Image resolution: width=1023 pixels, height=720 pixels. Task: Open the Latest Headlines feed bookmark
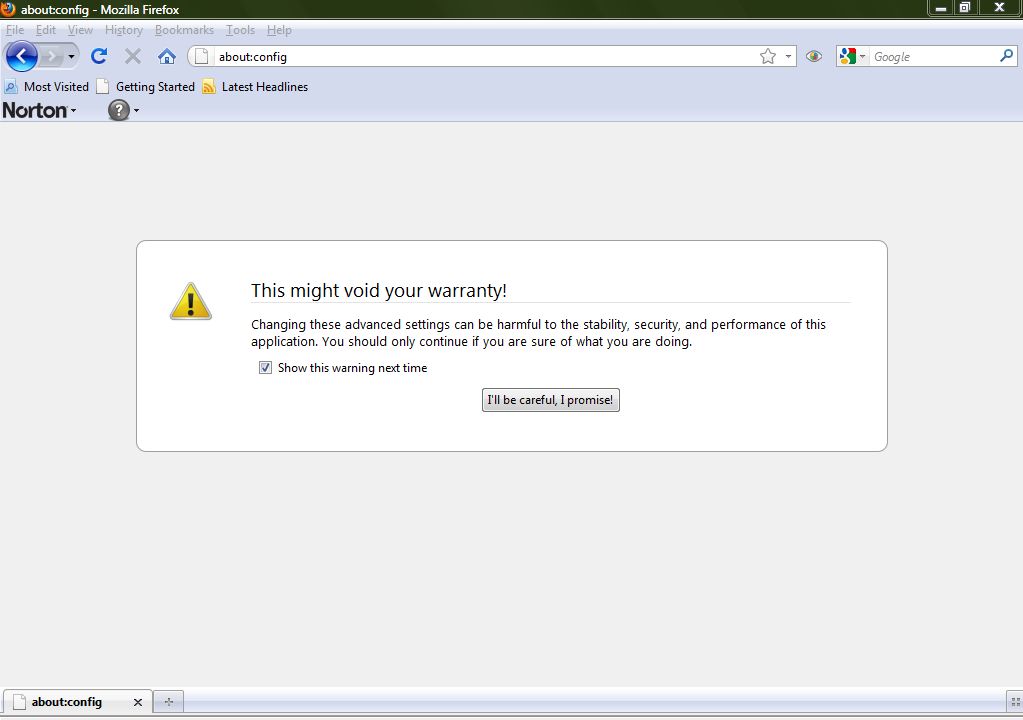coord(255,87)
